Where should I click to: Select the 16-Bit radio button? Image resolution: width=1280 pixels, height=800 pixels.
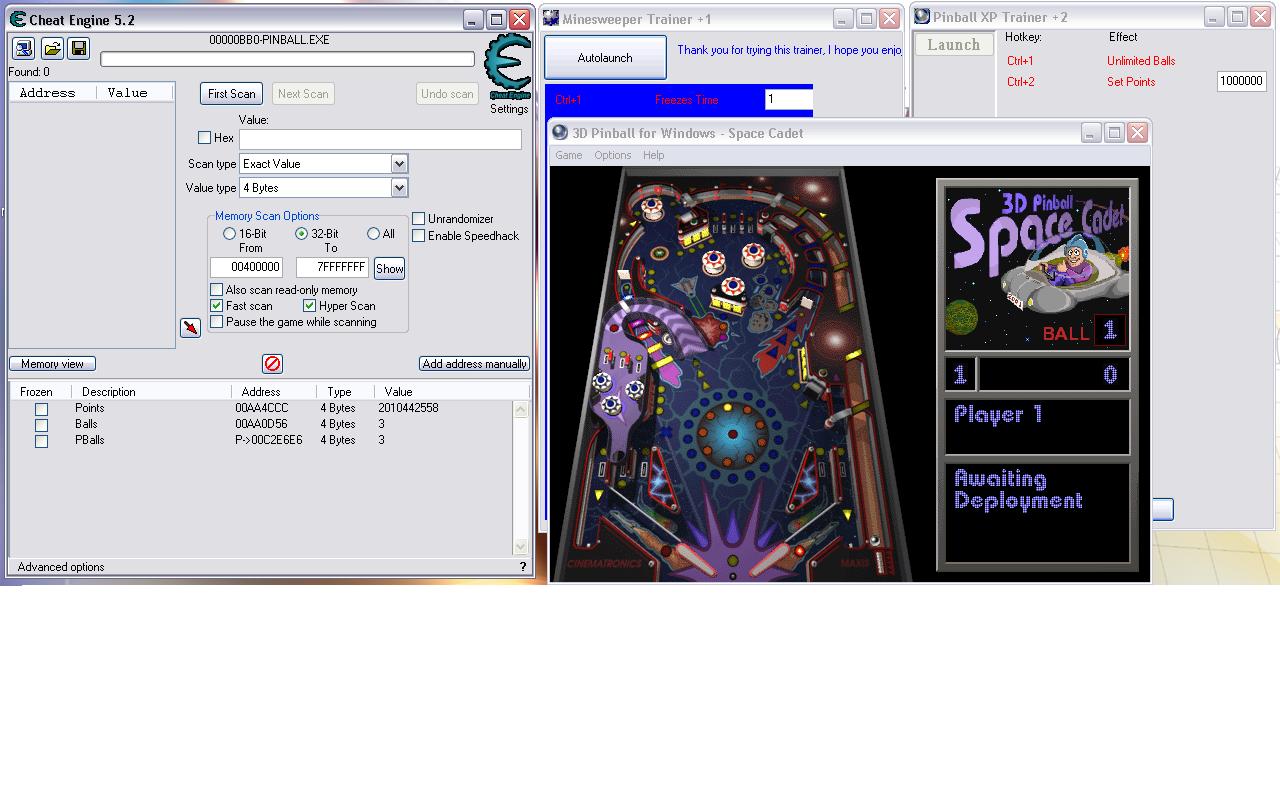pos(230,234)
